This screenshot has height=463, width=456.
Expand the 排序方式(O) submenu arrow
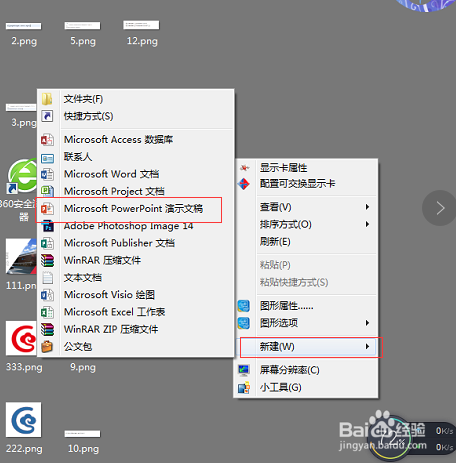(x=367, y=224)
